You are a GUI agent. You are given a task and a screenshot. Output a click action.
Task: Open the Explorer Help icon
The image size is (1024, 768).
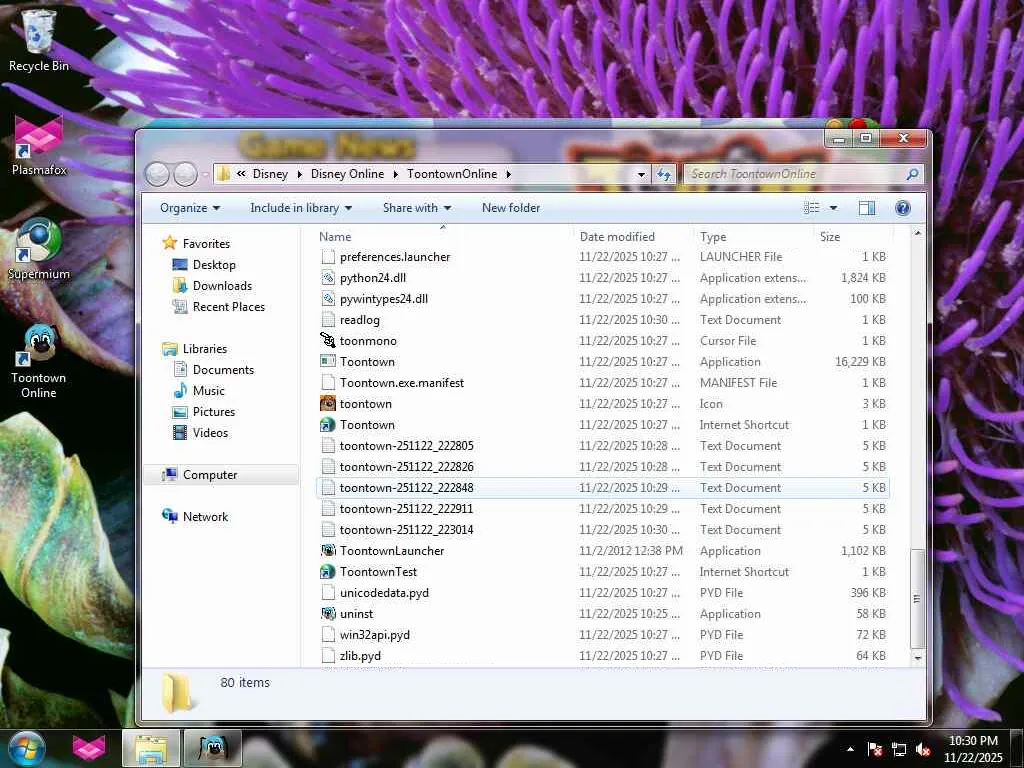point(903,208)
